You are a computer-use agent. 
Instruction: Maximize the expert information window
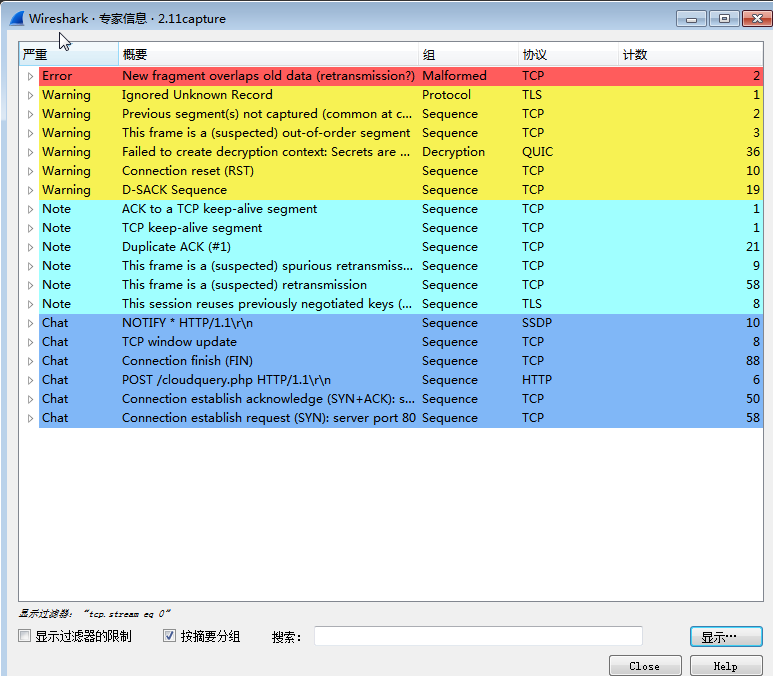724,19
